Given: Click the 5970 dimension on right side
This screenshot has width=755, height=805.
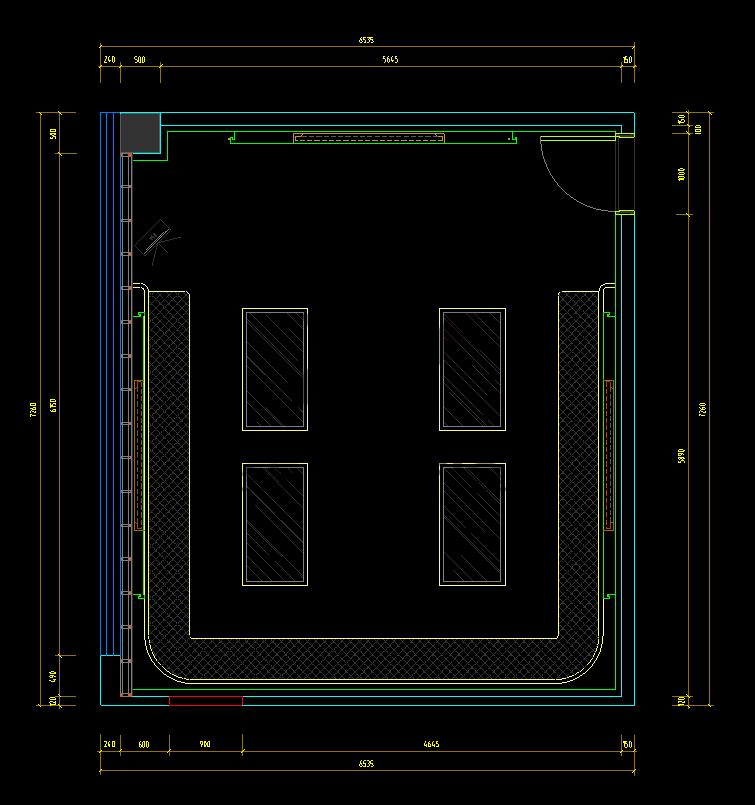Looking at the screenshot, I should [x=682, y=455].
